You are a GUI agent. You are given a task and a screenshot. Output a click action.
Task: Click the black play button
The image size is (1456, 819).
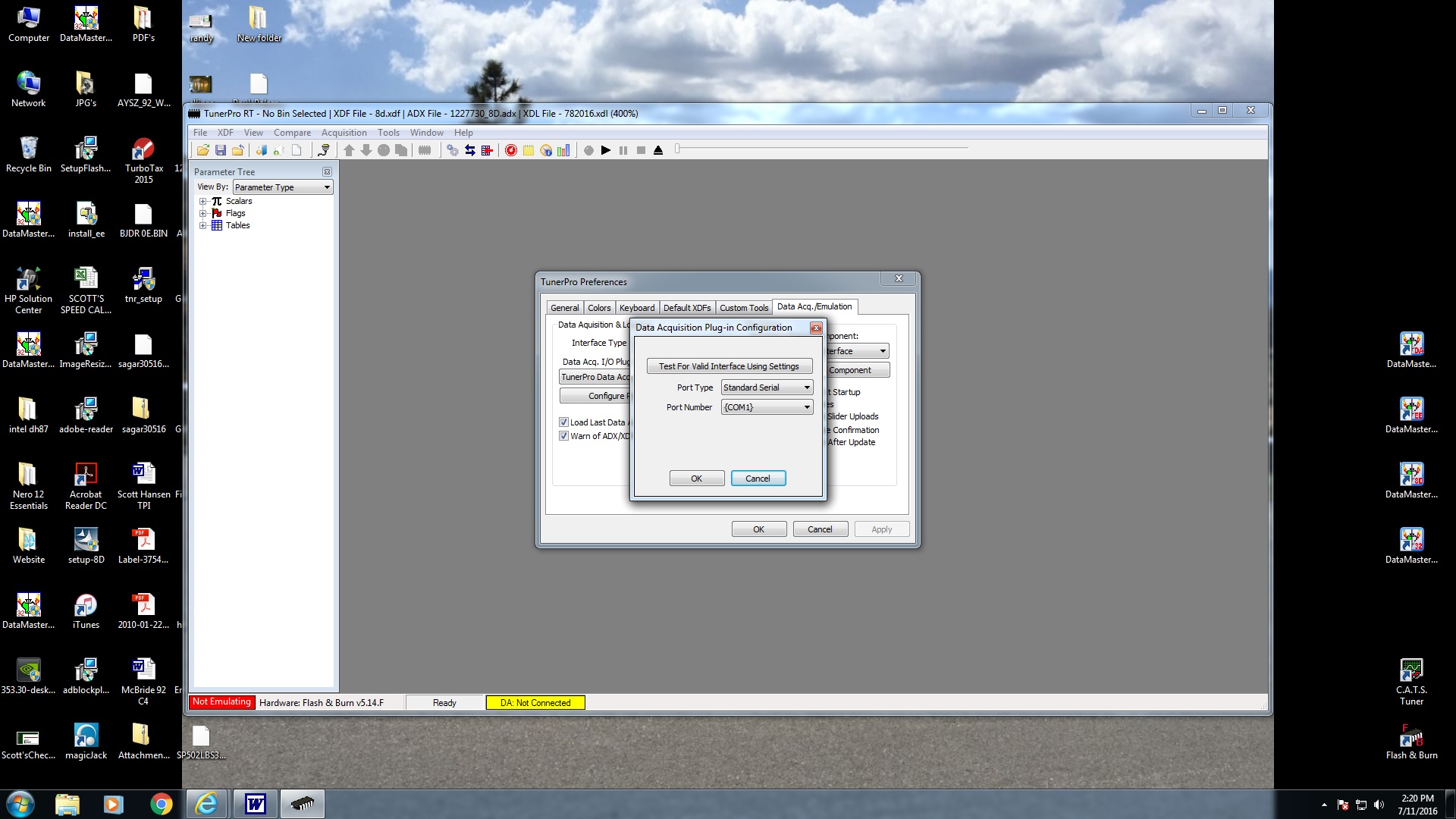point(606,150)
